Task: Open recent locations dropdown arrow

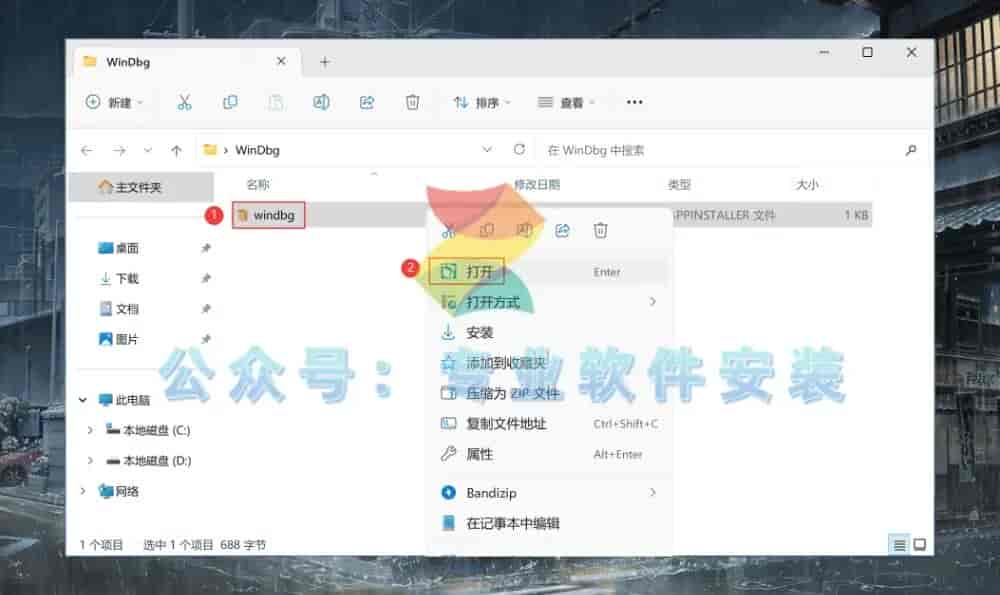Action: click(148, 151)
